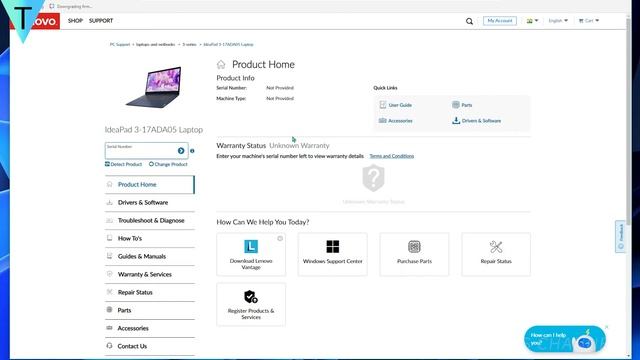Open Troubleshoot & Diagnose sidebar item

click(x=150, y=220)
